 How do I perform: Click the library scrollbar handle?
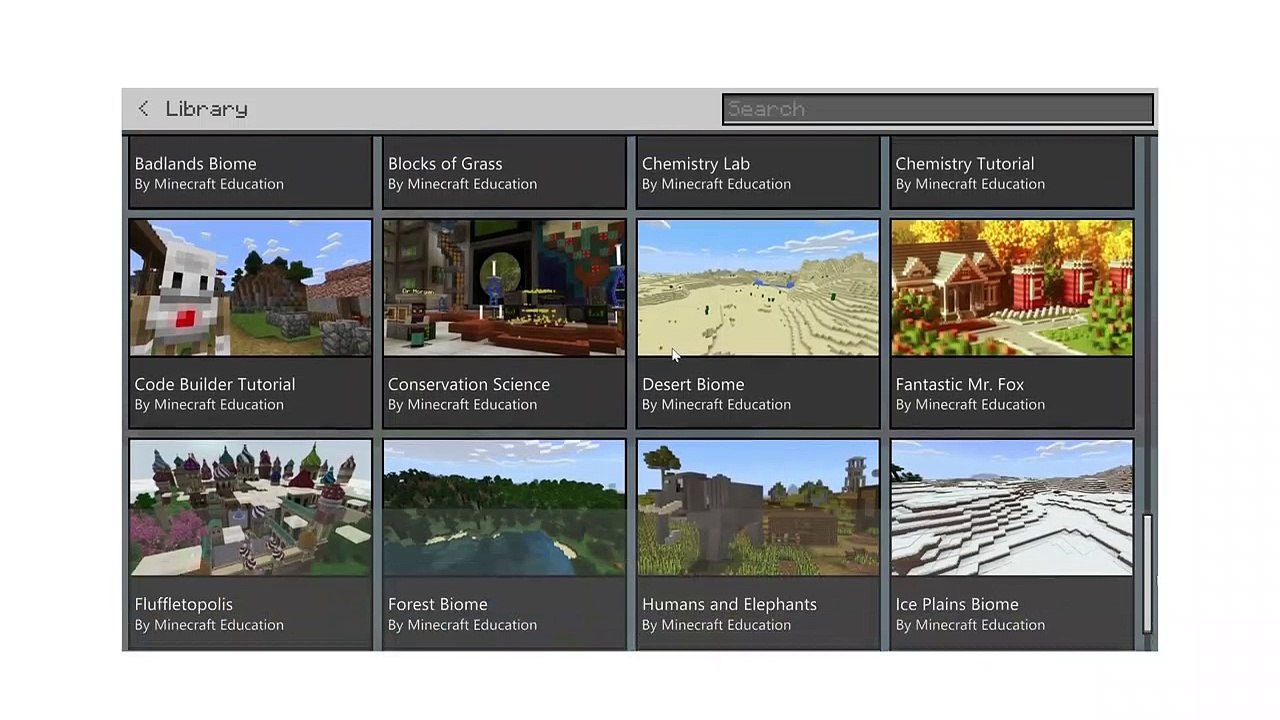point(1148,574)
